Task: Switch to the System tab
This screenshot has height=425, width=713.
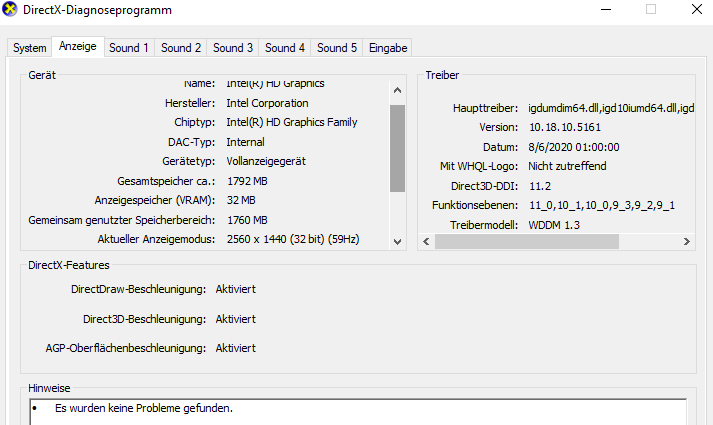Action: point(30,48)
